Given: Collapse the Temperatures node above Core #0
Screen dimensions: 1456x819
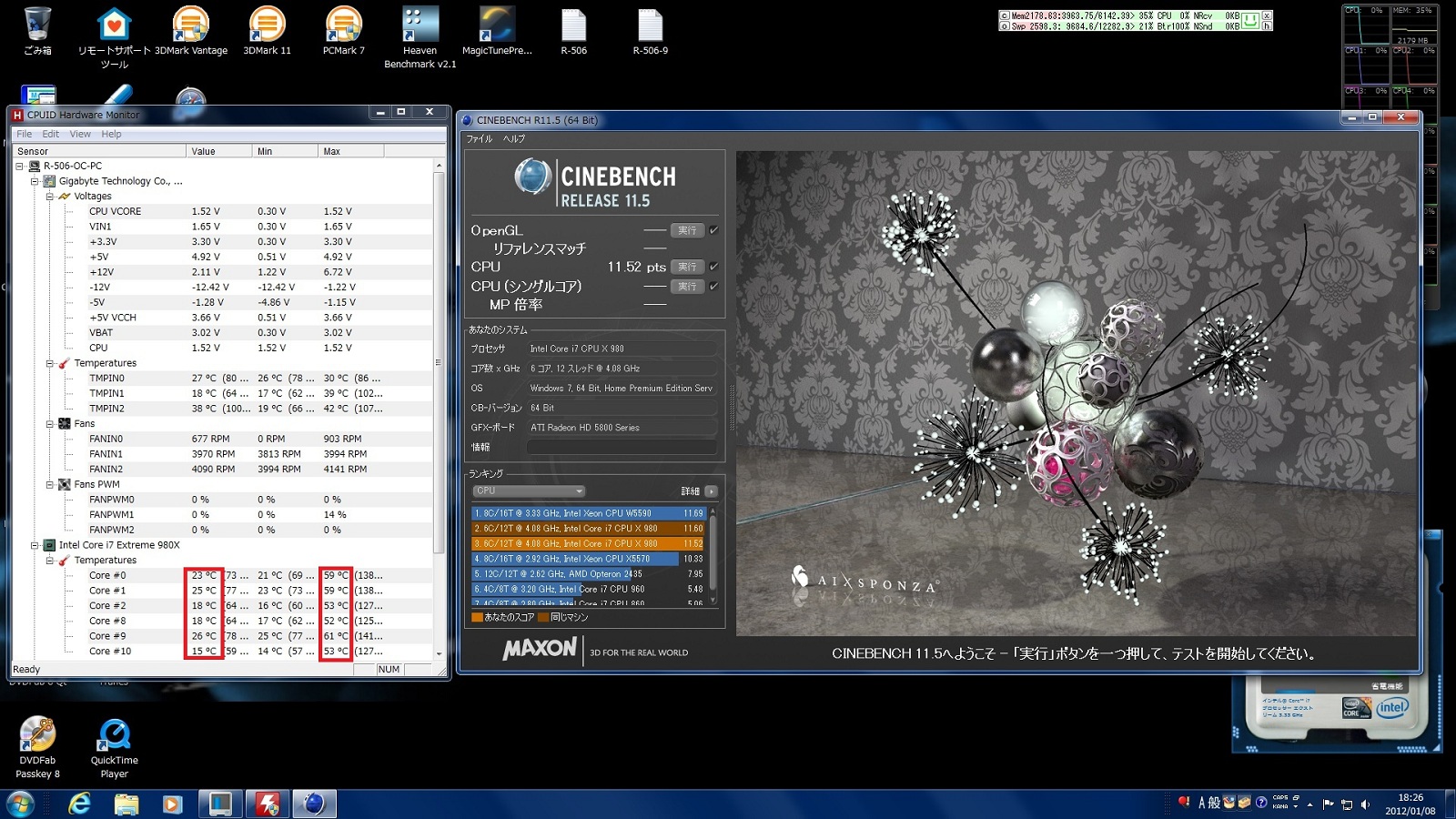Looking at the screenshot, I should click(50, 561).
